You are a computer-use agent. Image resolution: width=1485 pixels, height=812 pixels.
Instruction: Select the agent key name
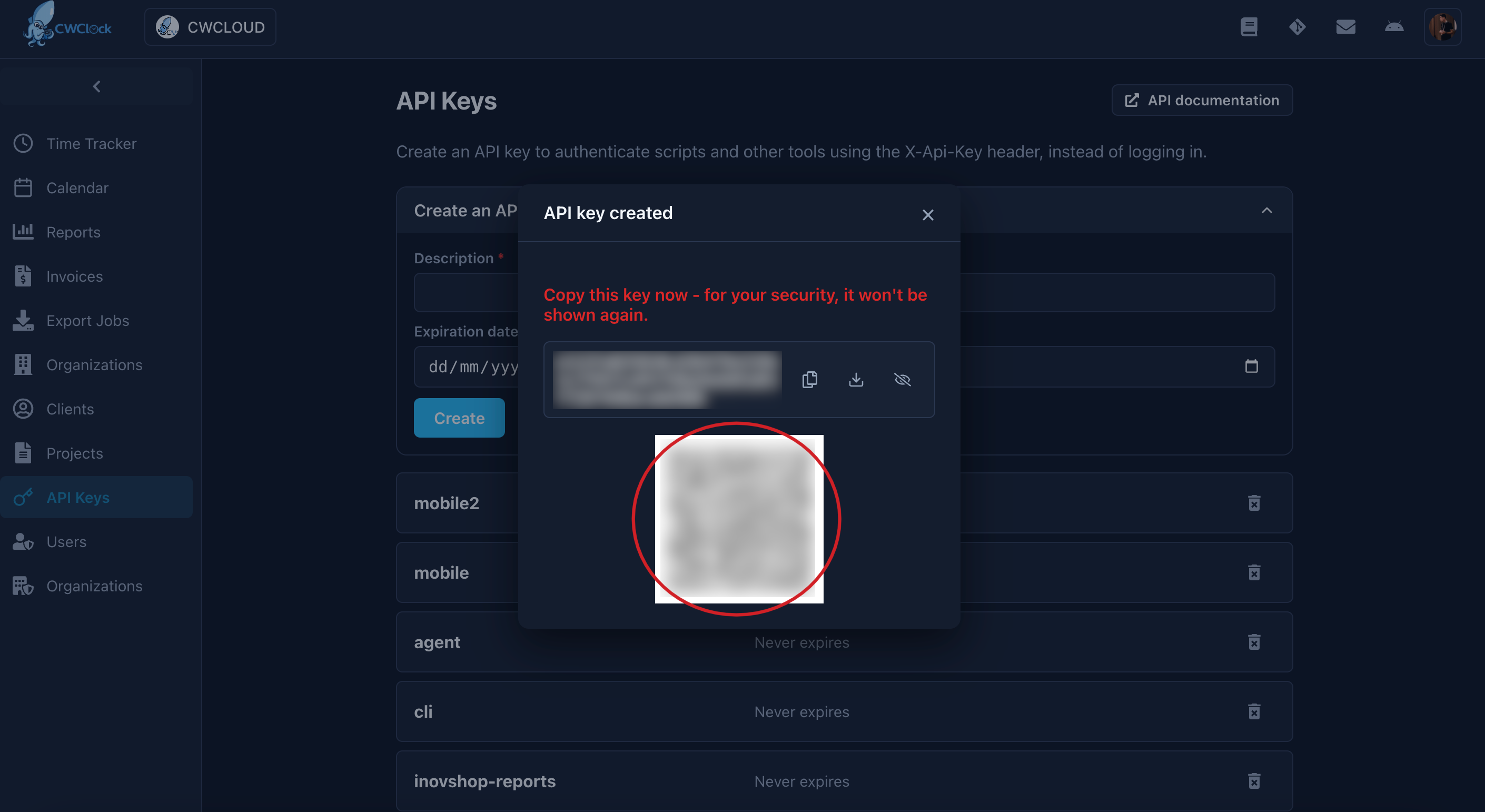[437, 642]
